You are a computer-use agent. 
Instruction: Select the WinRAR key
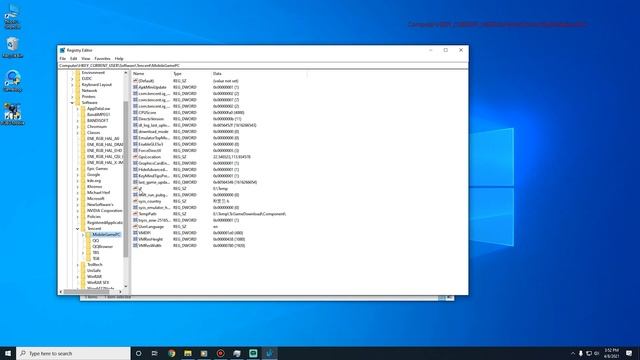point(94,277)
